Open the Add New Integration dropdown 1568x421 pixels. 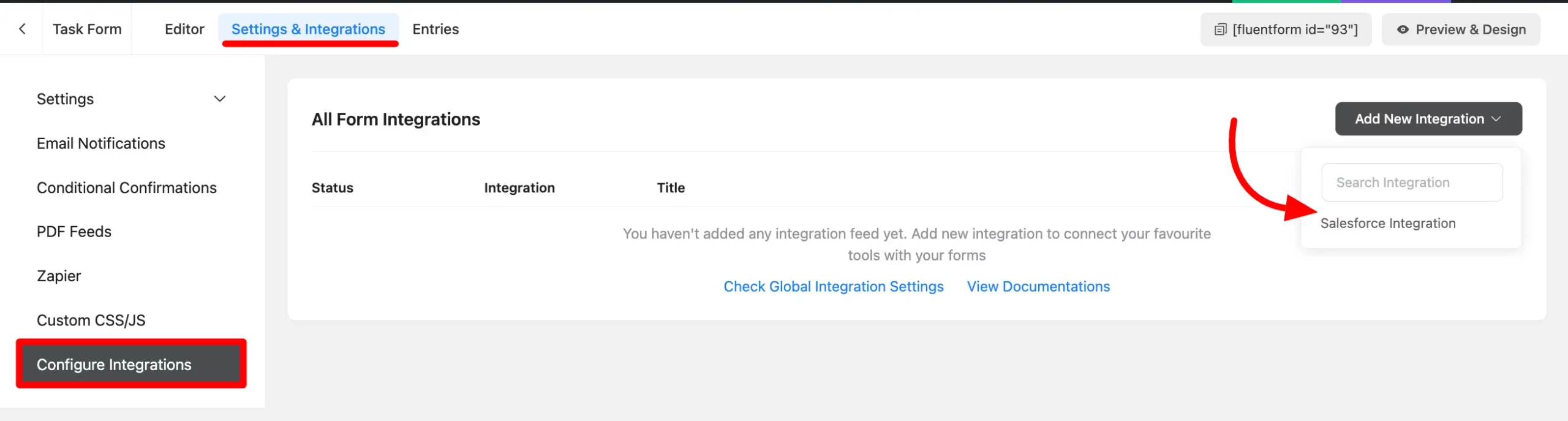click(x=1419, y=119)
